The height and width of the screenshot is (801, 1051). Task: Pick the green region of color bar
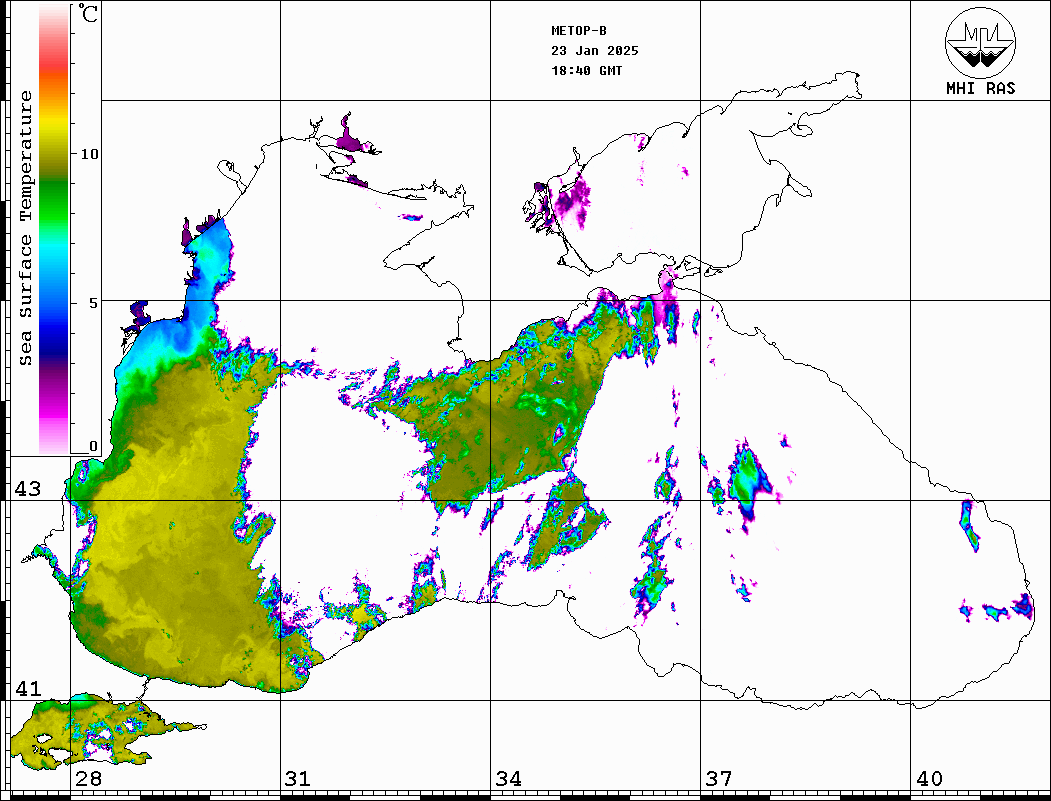54,201
